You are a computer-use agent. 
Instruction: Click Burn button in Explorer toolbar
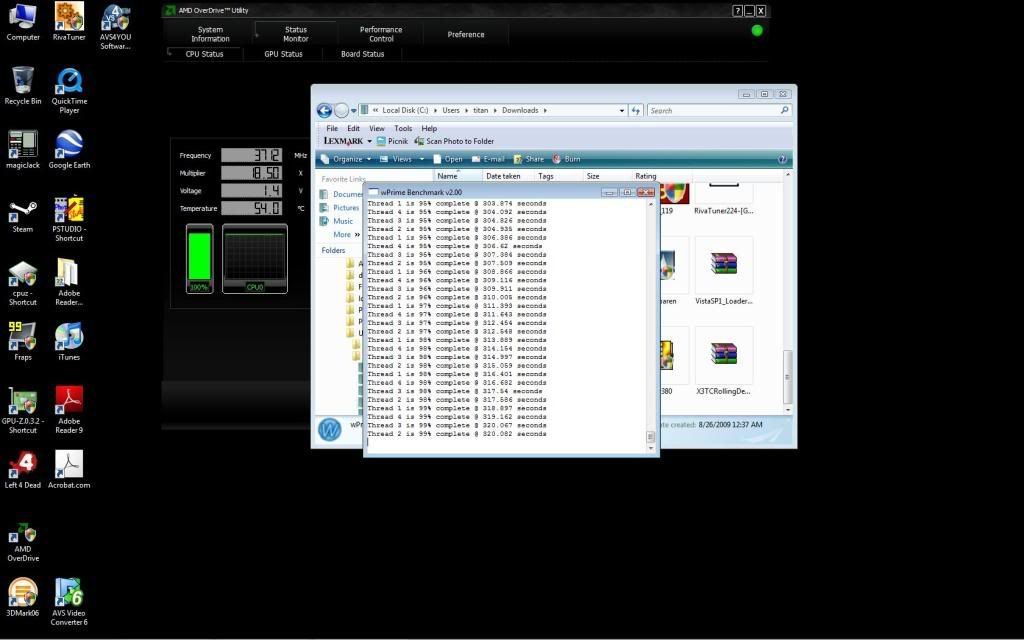pos(566,159)
